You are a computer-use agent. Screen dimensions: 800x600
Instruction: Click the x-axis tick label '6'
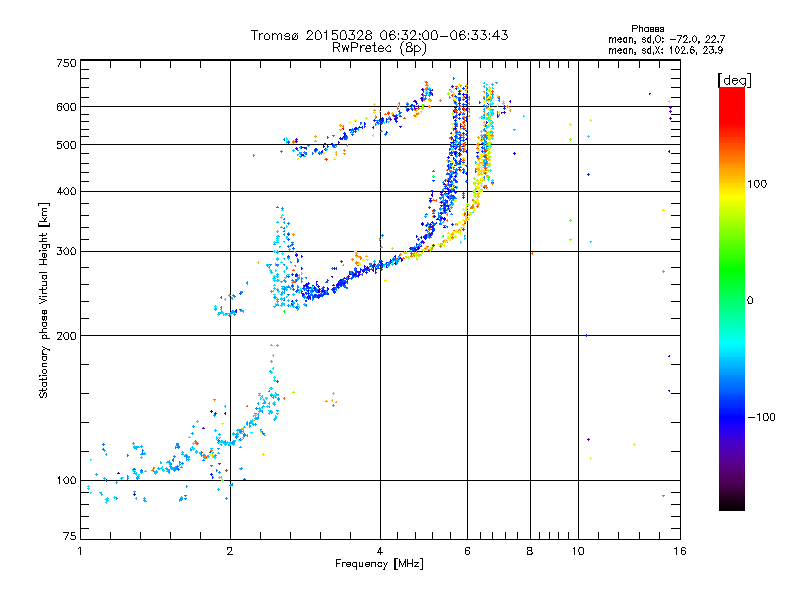pyautogui.click(x=467, y=551)
